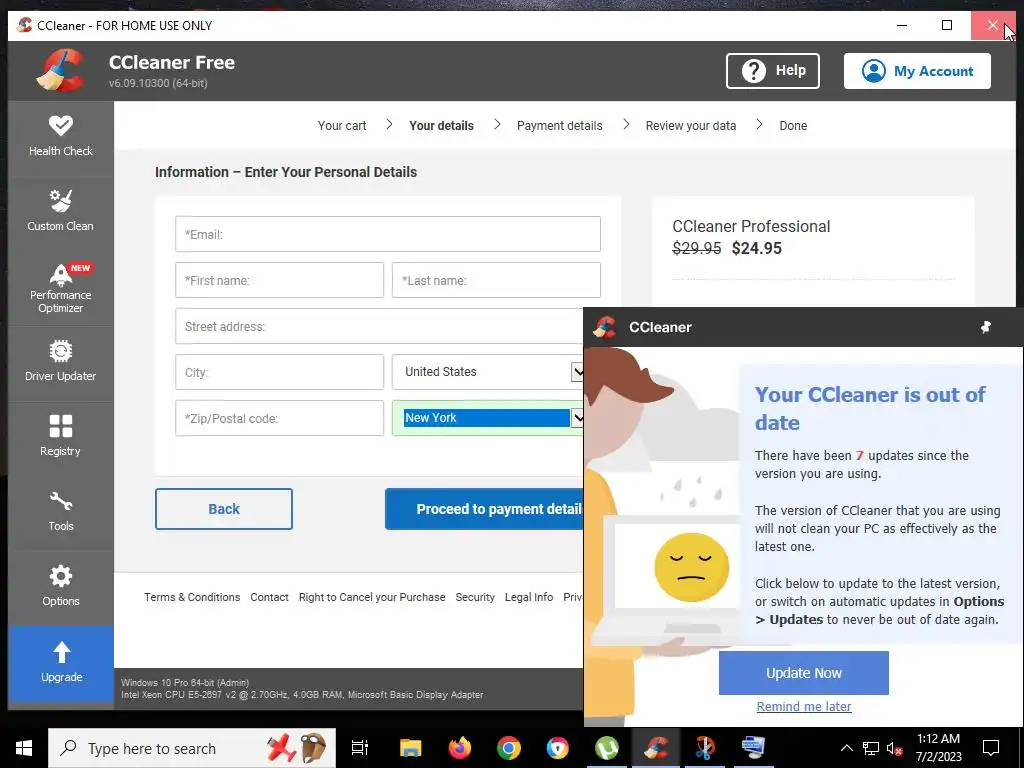
Task: Click the CCleaner logo in header
Action: [x=61, y=71]
